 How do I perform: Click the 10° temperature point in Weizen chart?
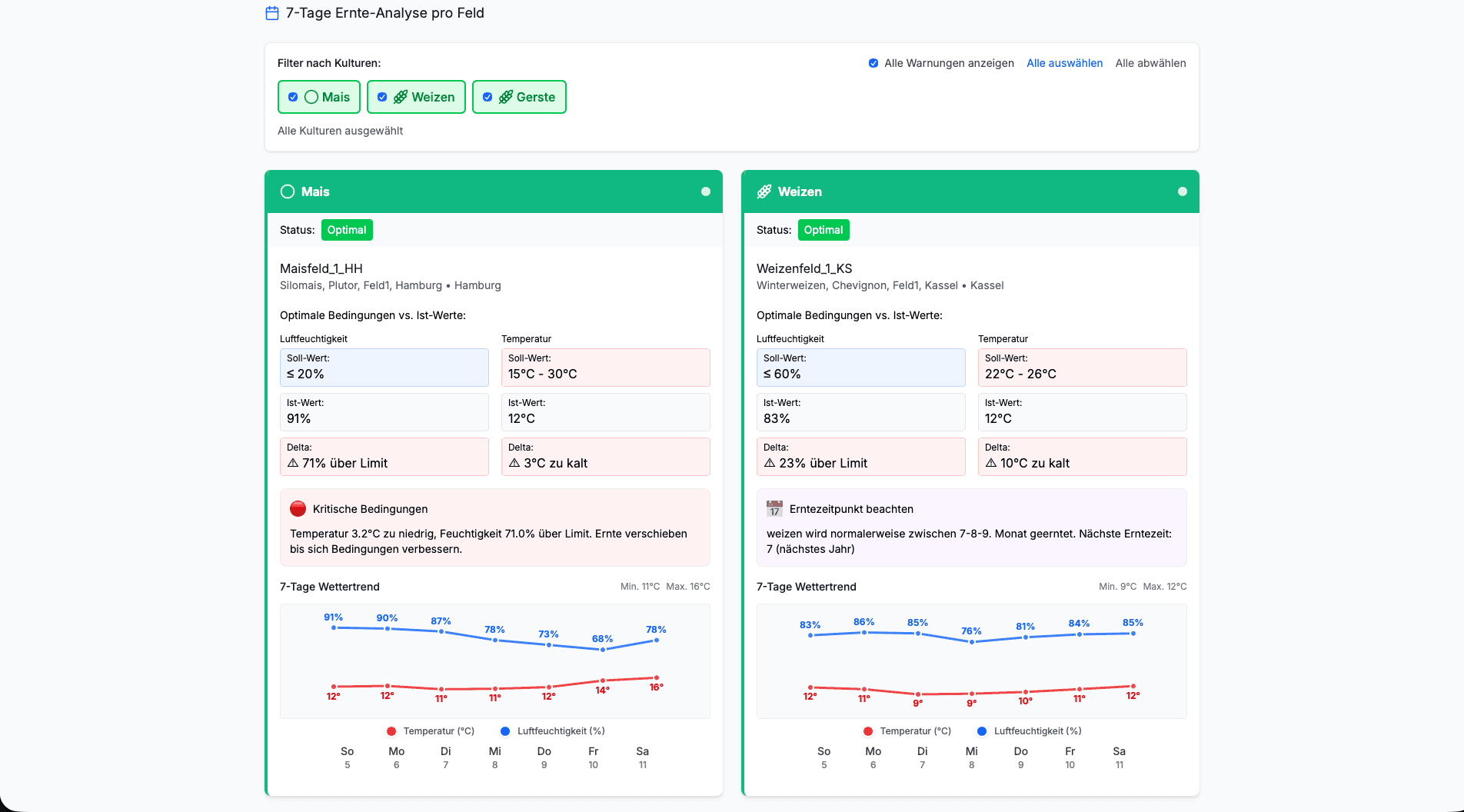click(x=1026, y=692)
